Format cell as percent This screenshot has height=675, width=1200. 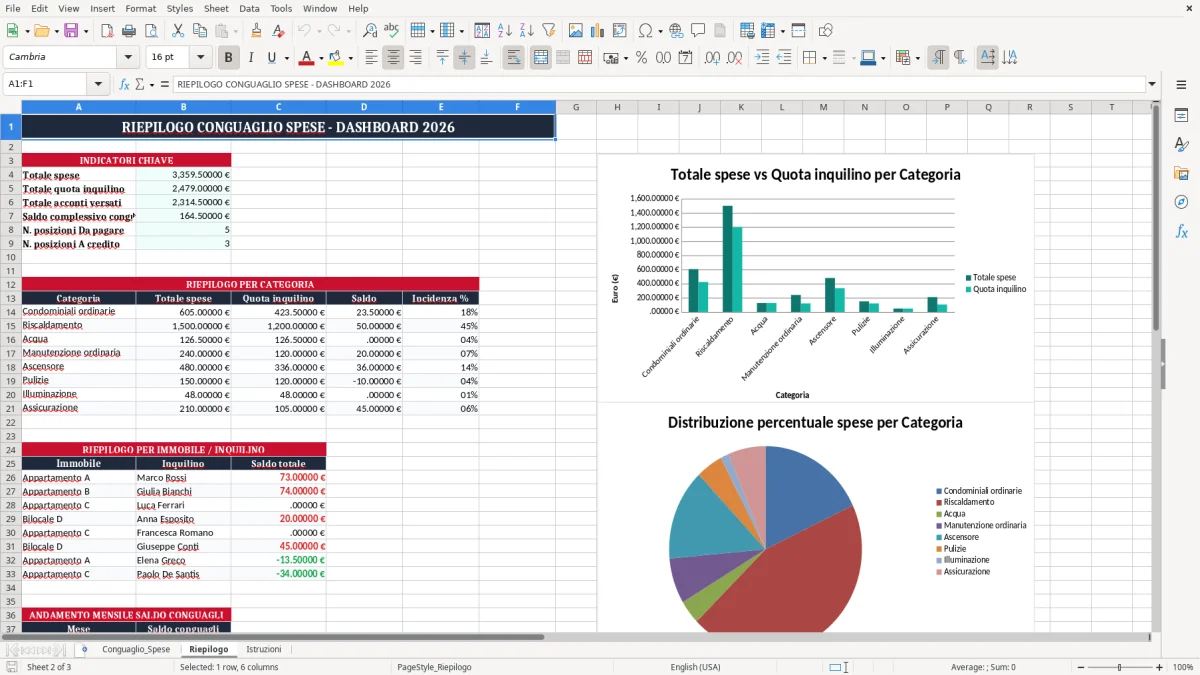pos(641,57)
